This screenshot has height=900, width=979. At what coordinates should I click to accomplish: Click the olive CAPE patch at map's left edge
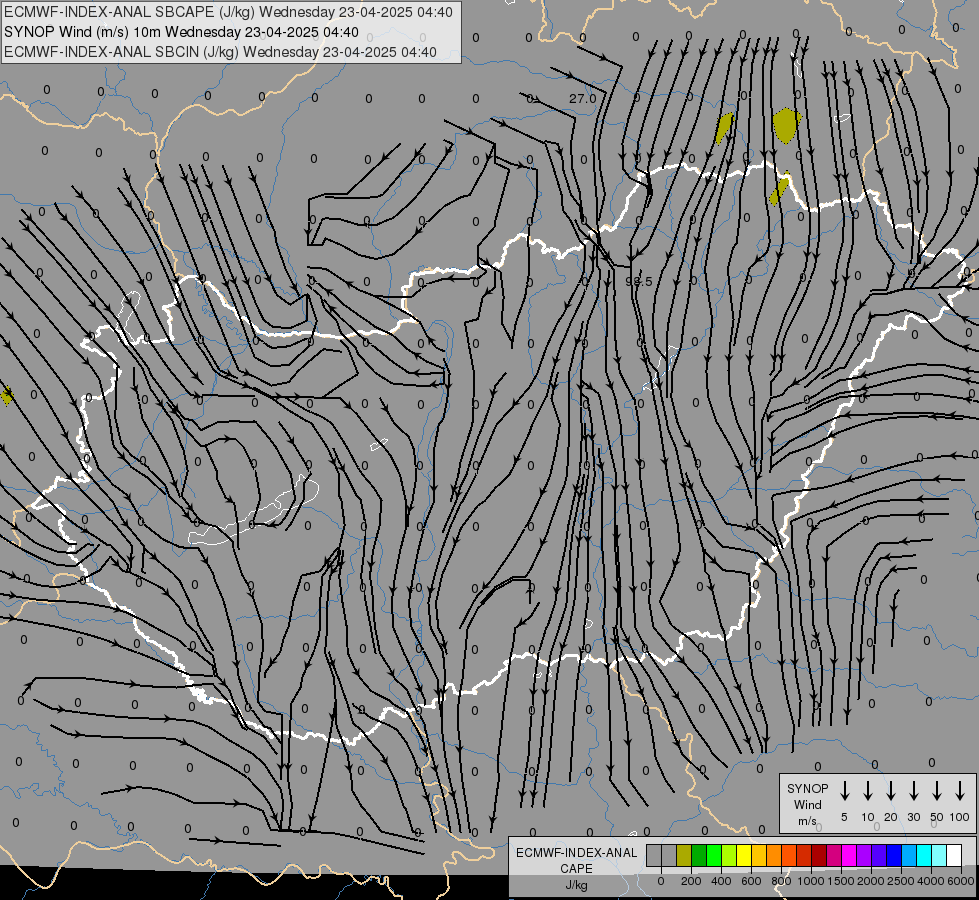(x=6, y=395)
